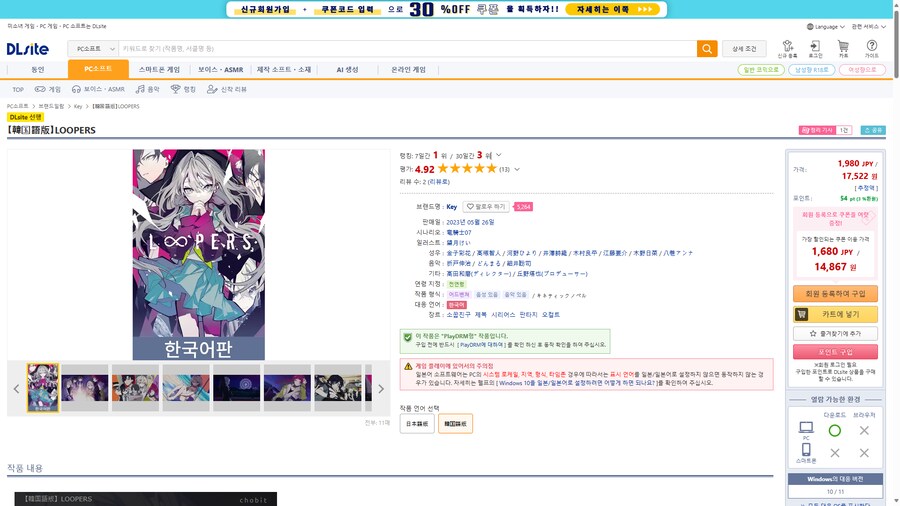
Task: Click the 자세히는 이쪽 banner button
Action: (x=612, y=9)
